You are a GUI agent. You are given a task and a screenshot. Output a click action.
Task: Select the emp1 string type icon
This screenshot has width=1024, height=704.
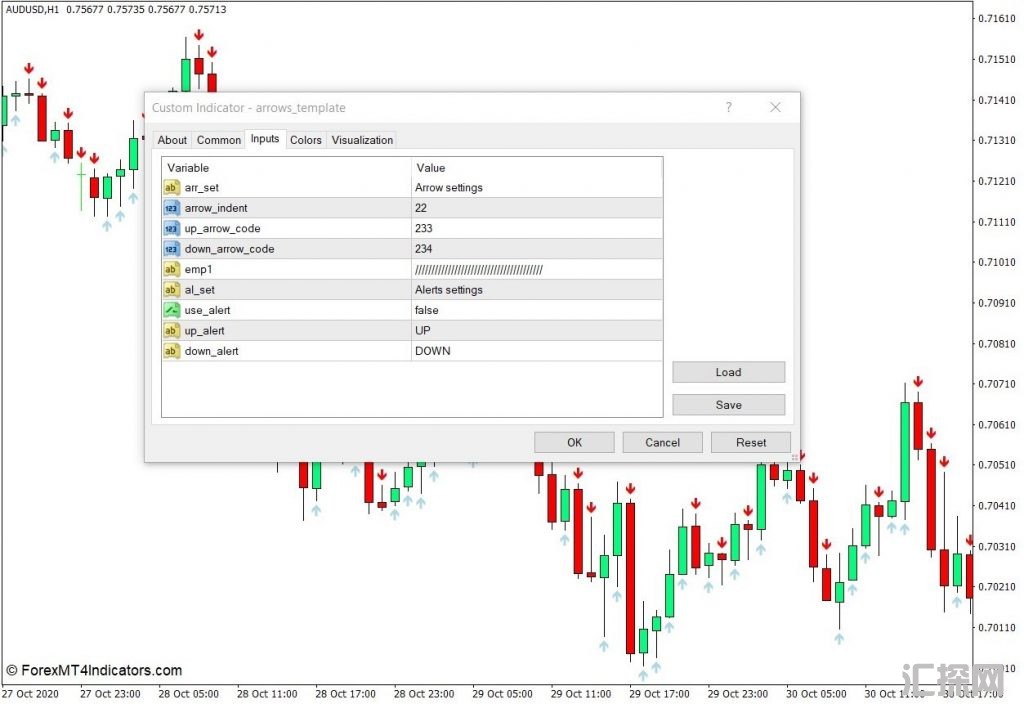[171, 269]
